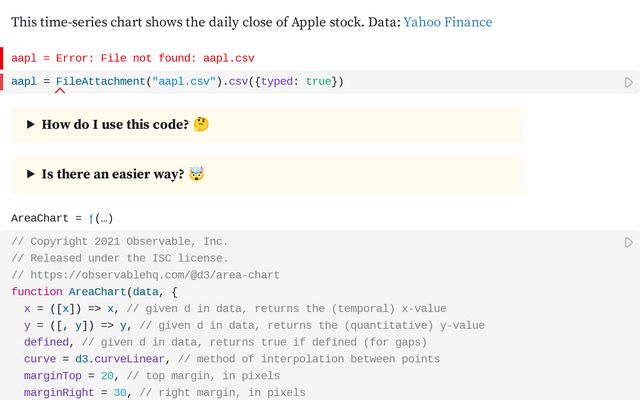This screenshot has height=400, width=640.
Task: Run the AreaChart function cell
Action: pyautogui.click(x=629, y=242)
